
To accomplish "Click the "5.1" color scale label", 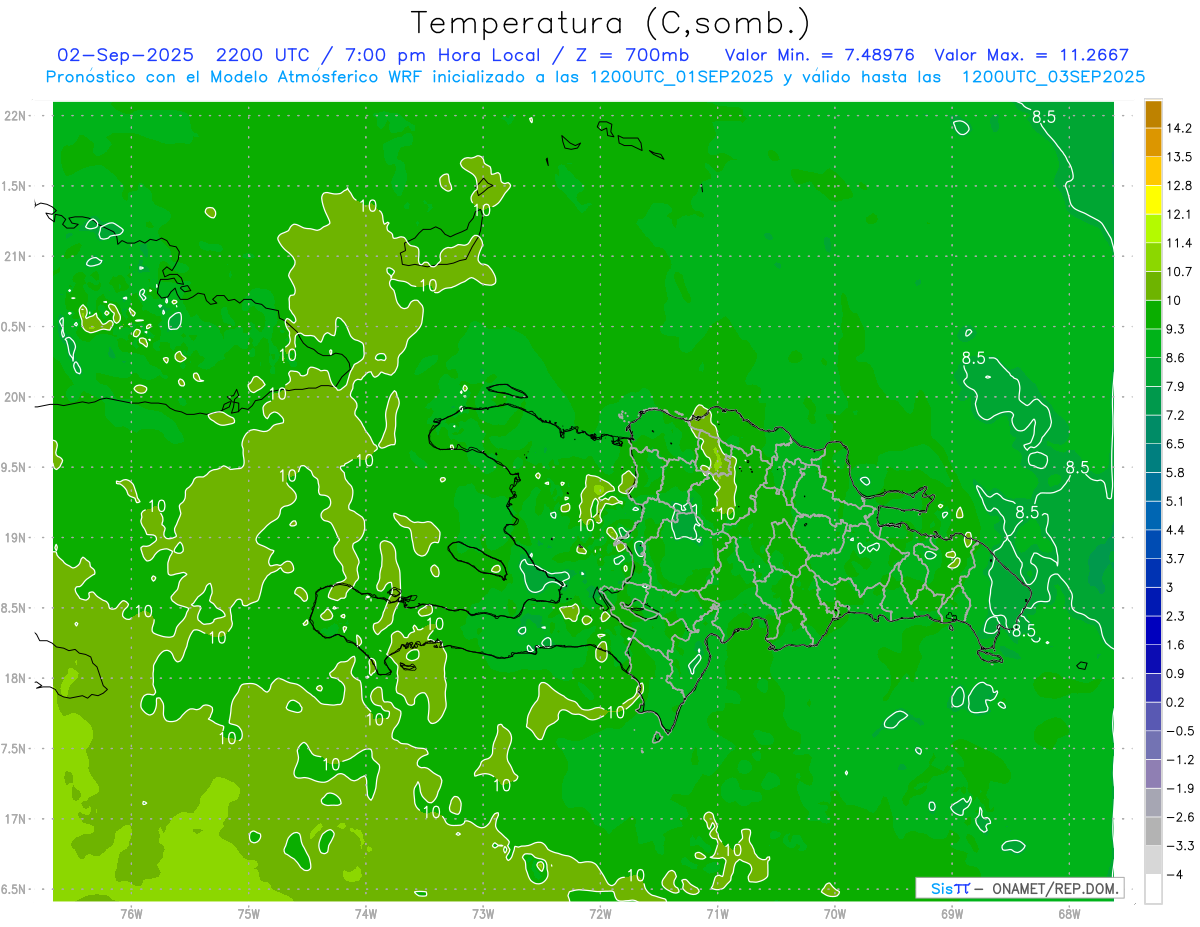I will pos(1176,501).
